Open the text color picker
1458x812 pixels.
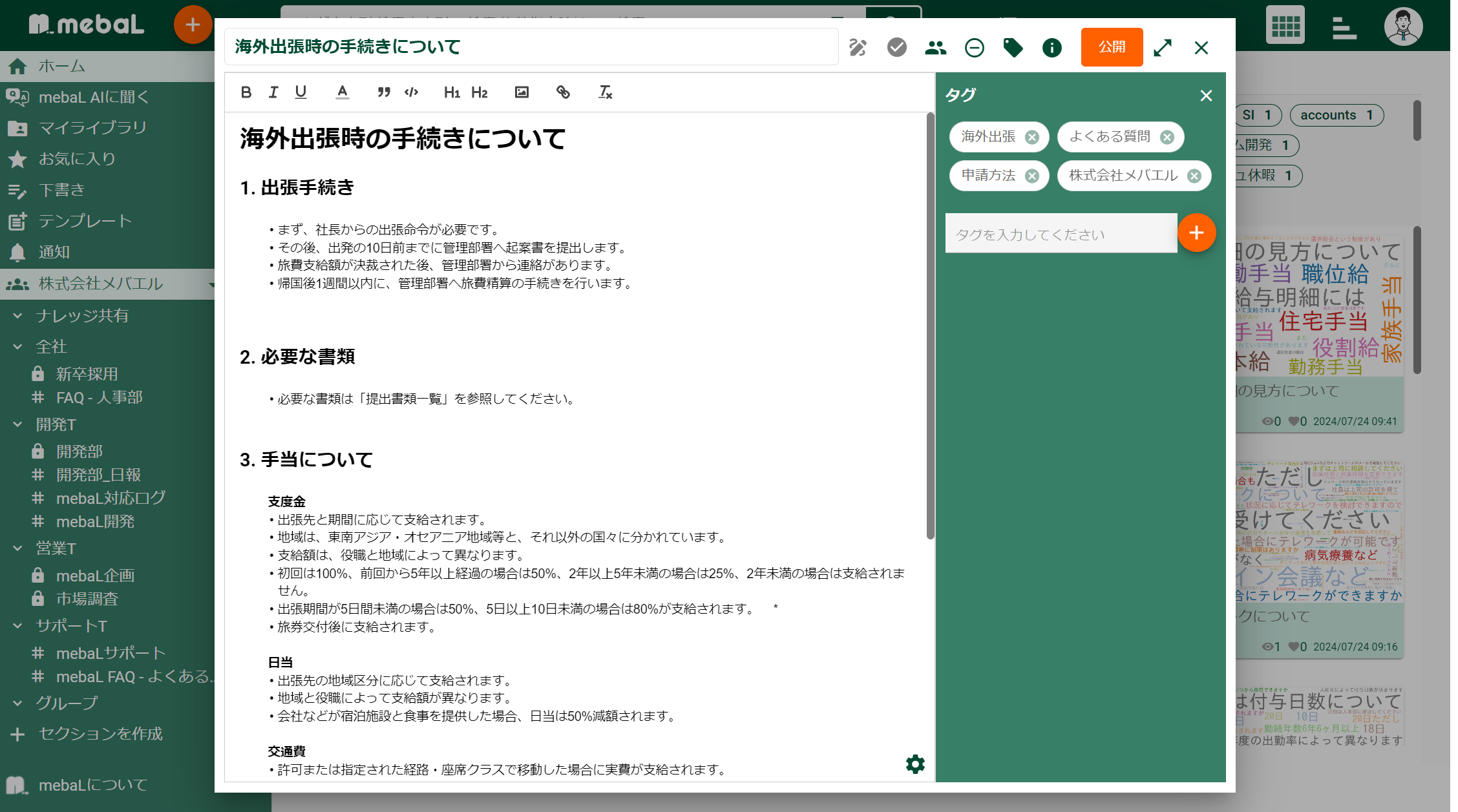(343, 92)
